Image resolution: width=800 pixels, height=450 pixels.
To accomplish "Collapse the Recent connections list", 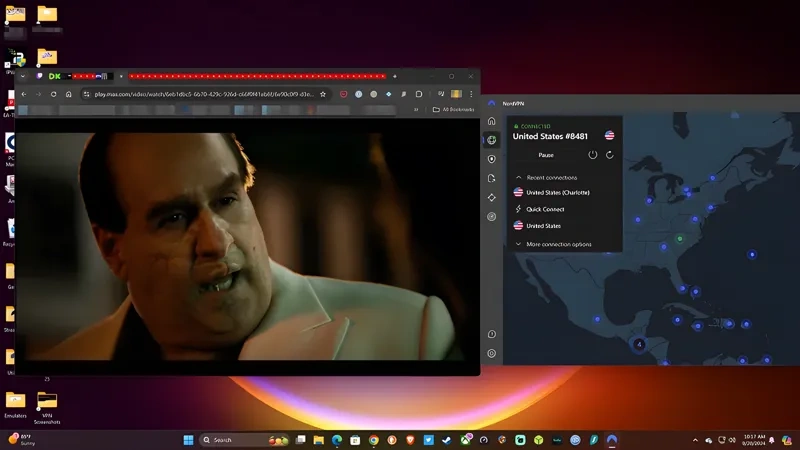I will 518,178.
